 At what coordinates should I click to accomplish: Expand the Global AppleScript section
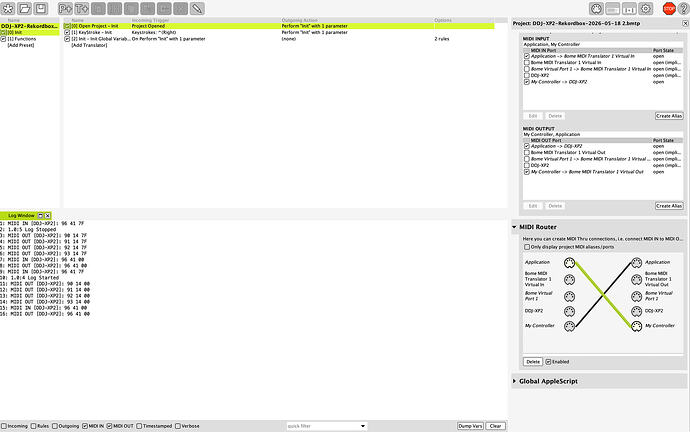[514, 381]
